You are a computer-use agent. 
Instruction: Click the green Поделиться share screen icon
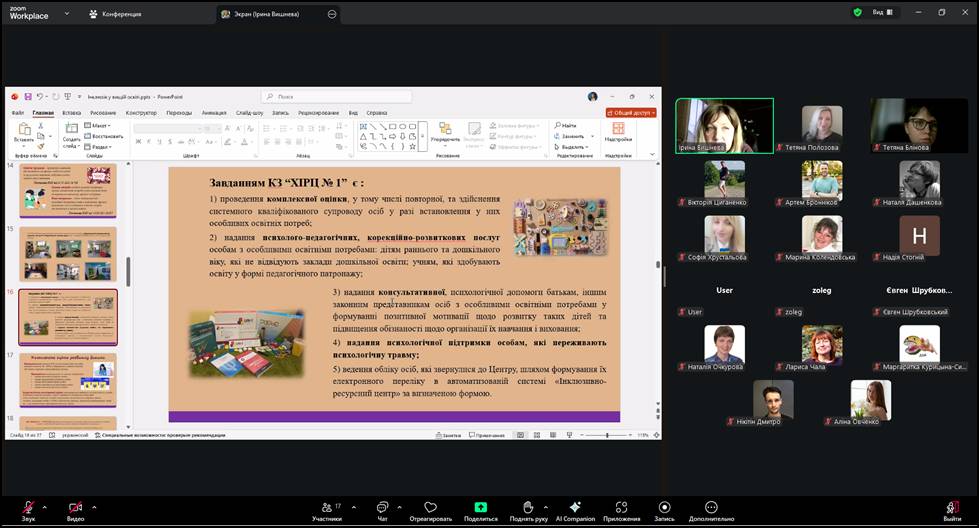(480, 508)
